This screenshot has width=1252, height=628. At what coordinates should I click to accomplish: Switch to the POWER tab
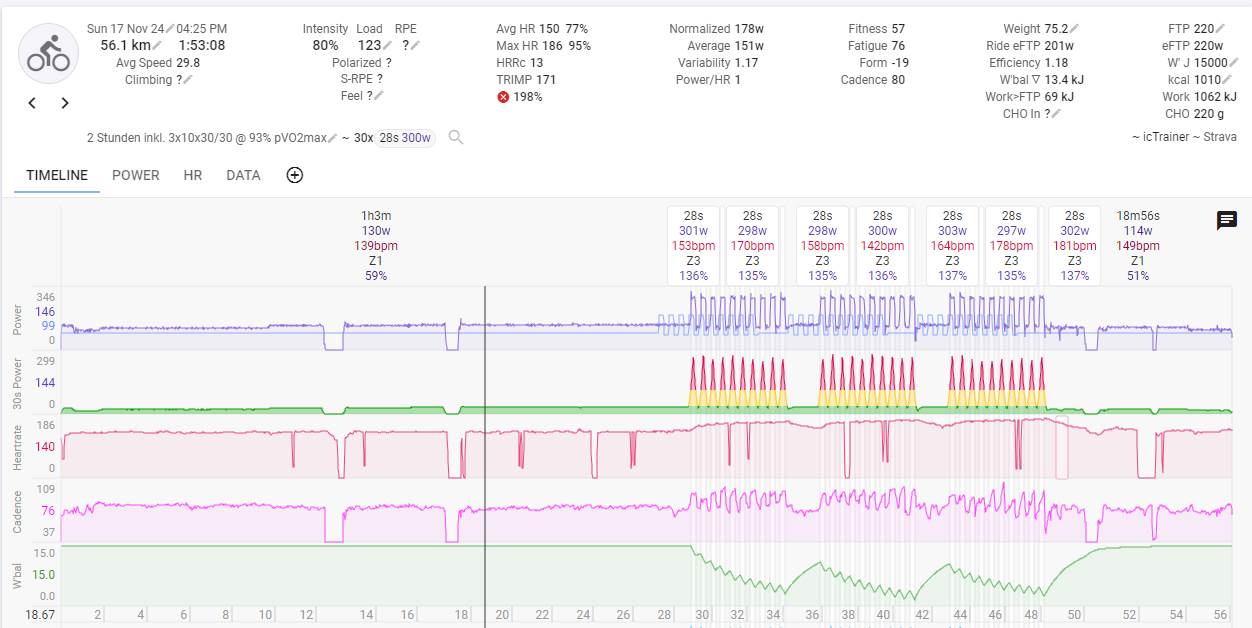135,175
